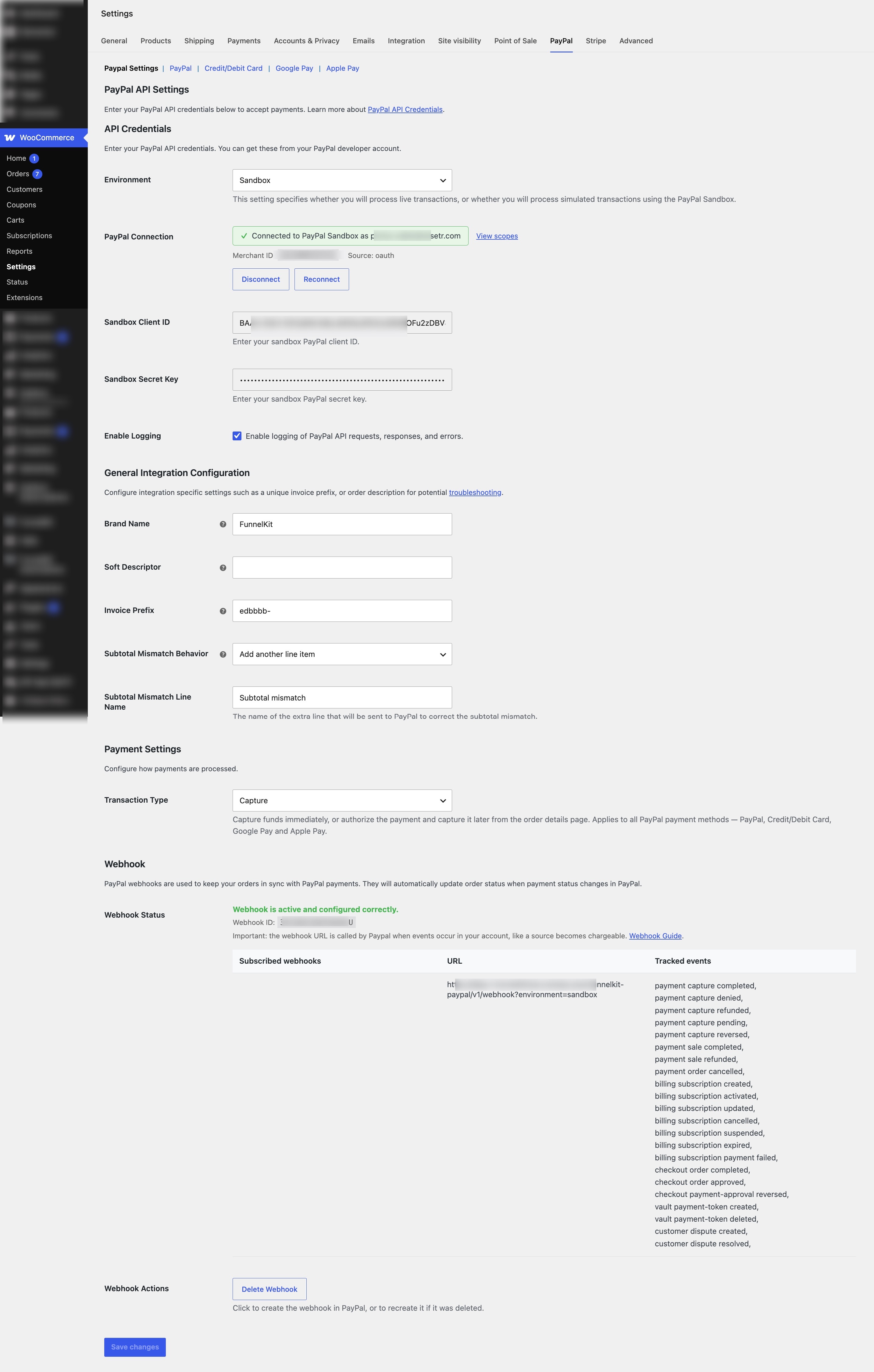874x1372 pixels.
Task: Open the Transaction Type dropdown showing Capture
Action: [x=342, y=800]
